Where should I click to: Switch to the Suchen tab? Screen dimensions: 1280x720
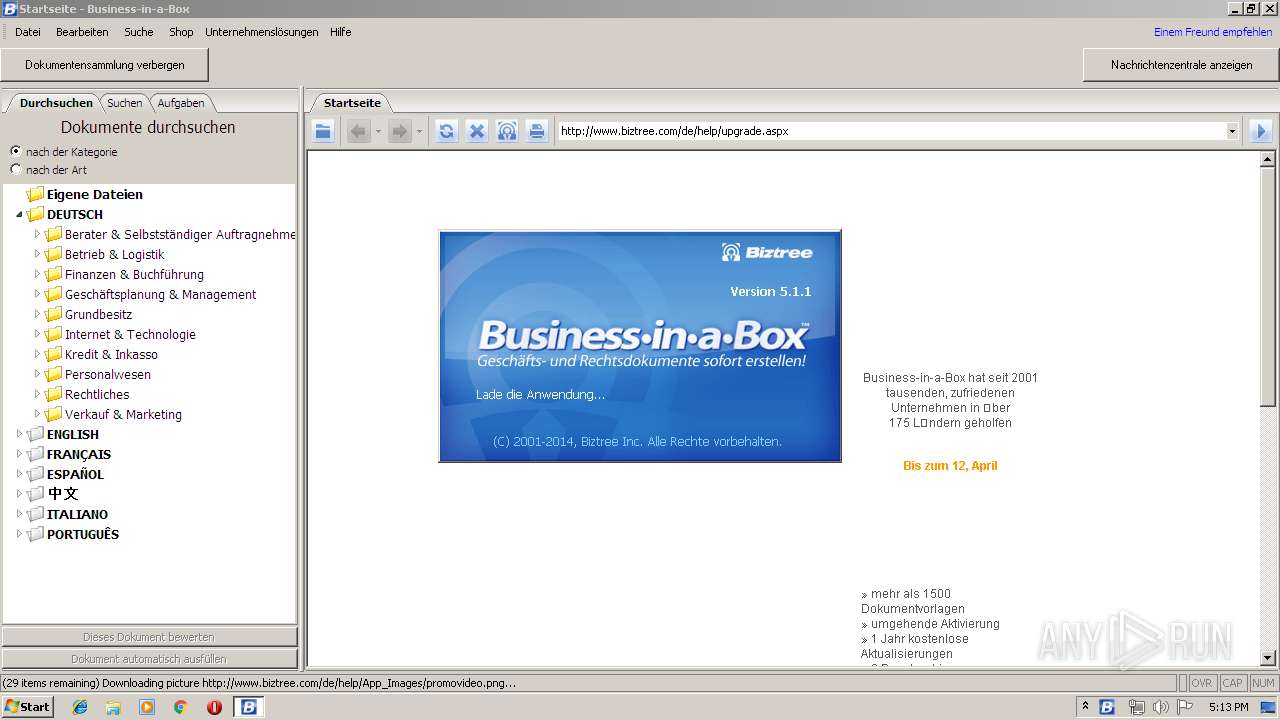coord(125,103)
